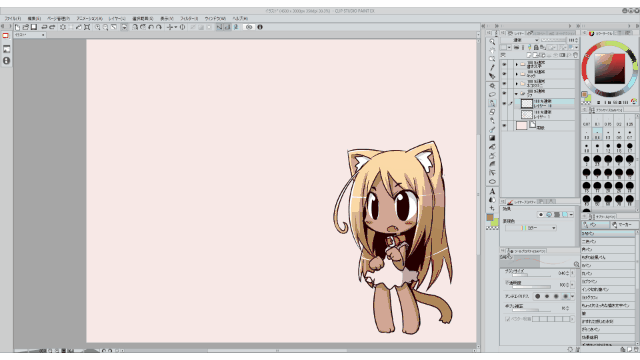Click the red frame icon left of canvas tab

pyautogui.click(x=6, y=36)
